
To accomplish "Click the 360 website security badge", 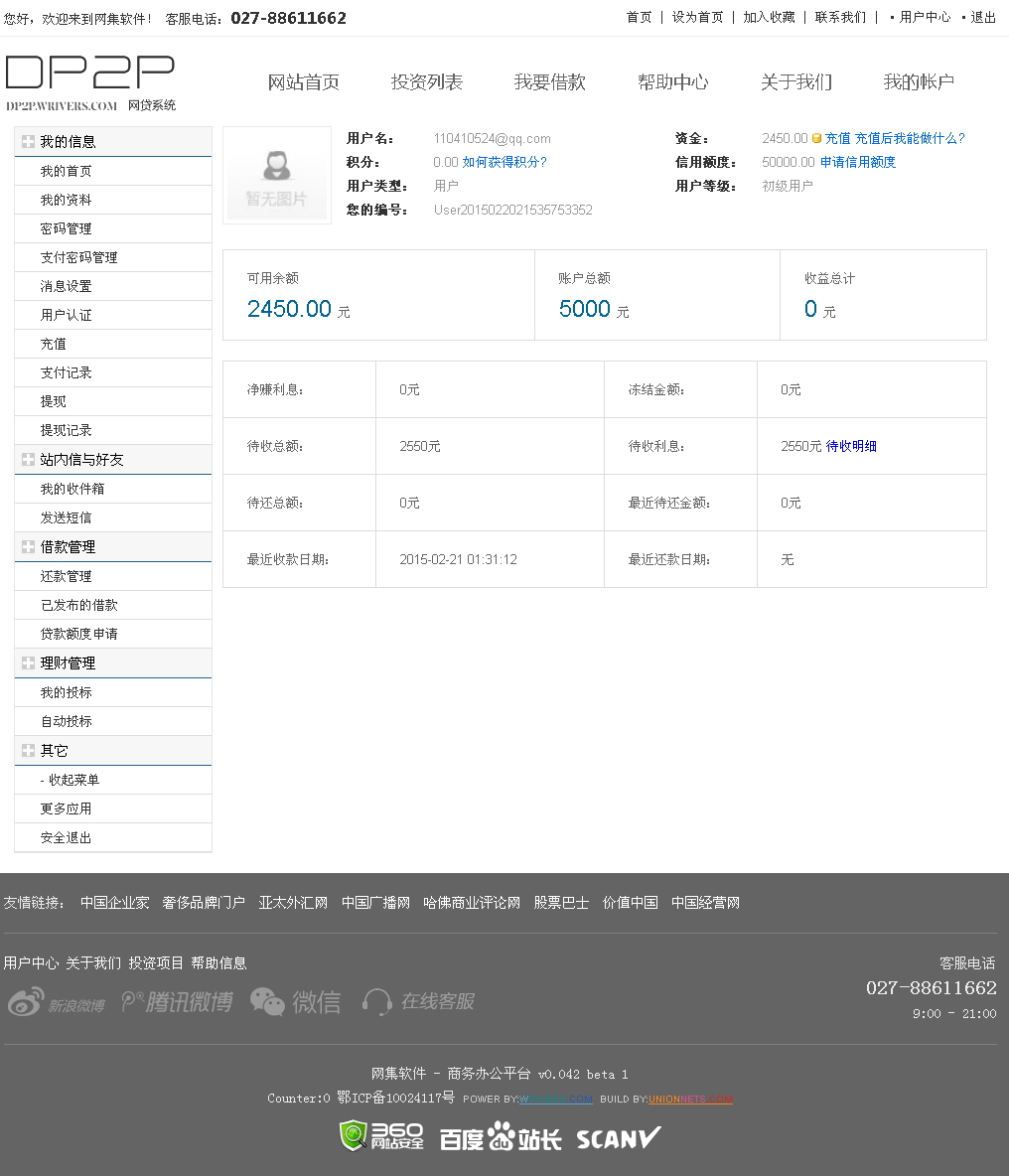I will click(381, 1136).
